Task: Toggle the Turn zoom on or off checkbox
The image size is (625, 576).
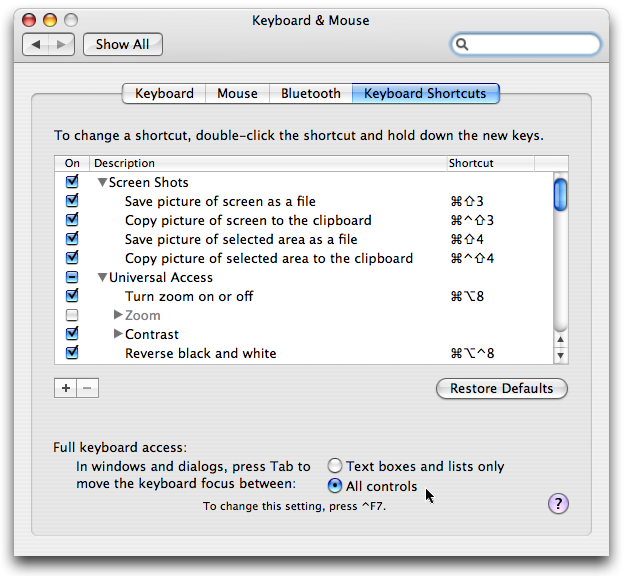Action: pyautogui.click(x=72, y=296)
